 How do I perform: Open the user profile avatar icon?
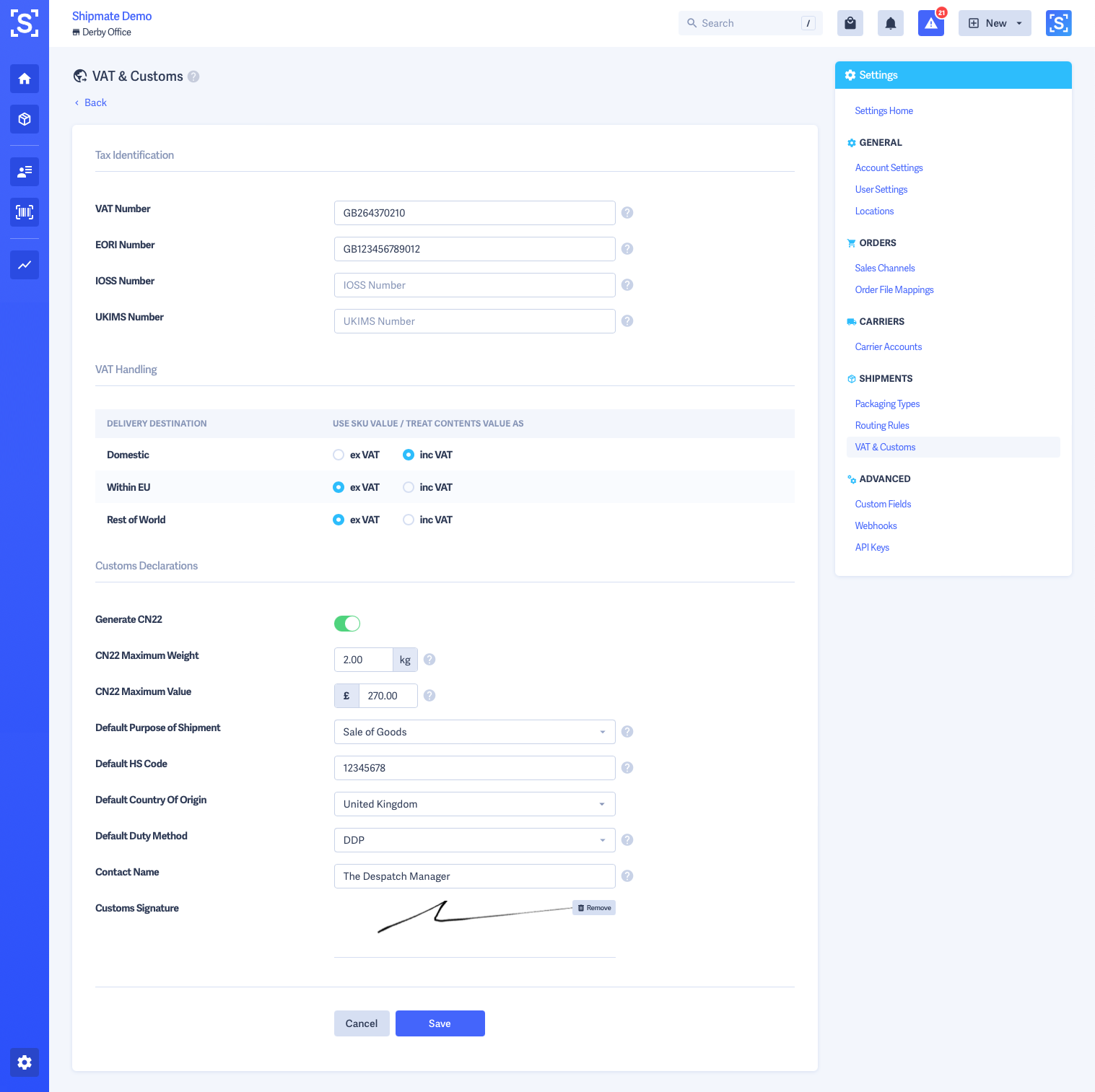point(1059,23)
